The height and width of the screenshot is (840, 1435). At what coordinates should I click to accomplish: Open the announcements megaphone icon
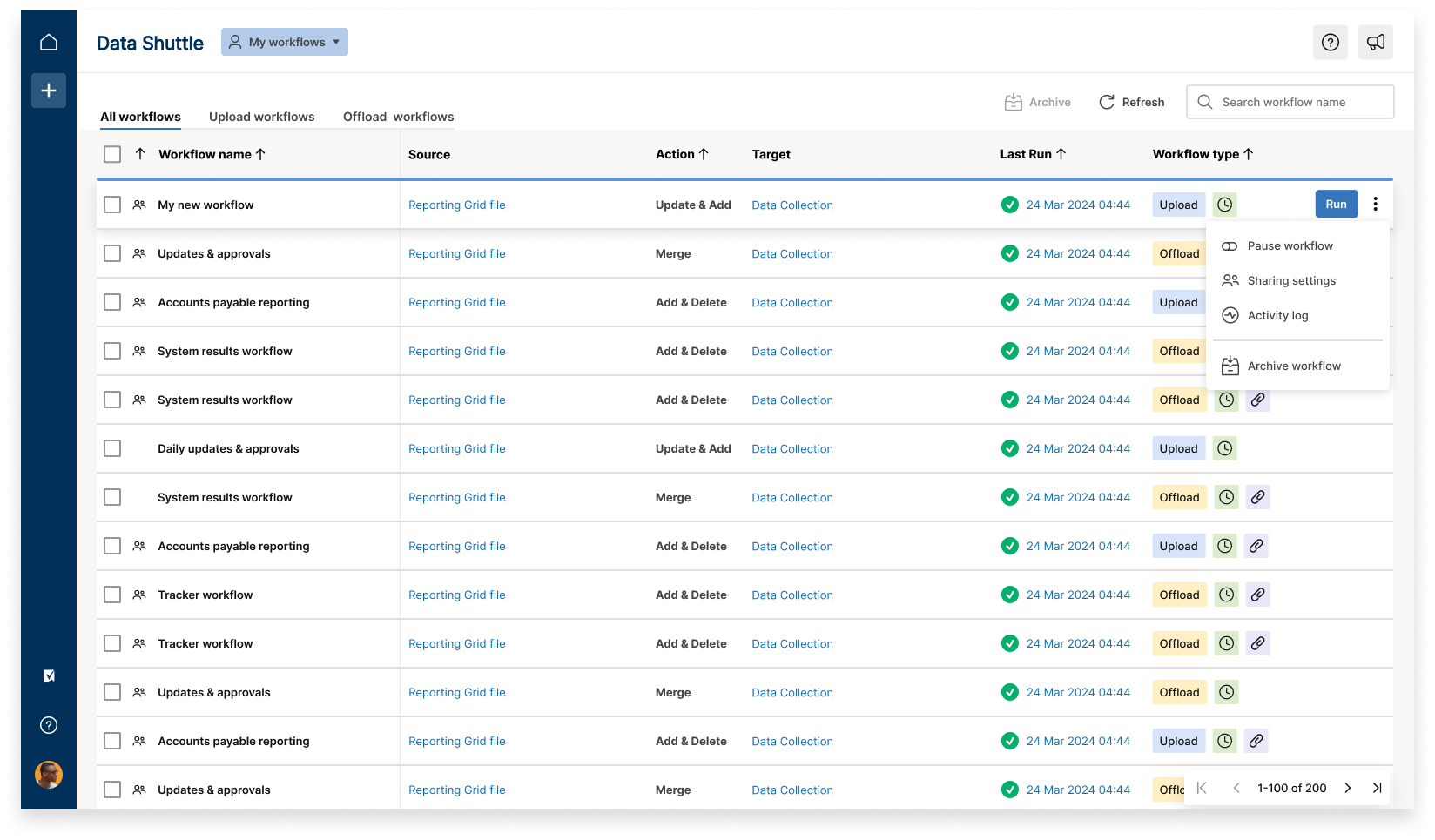pyautogui.click(x=1375, y=42)
